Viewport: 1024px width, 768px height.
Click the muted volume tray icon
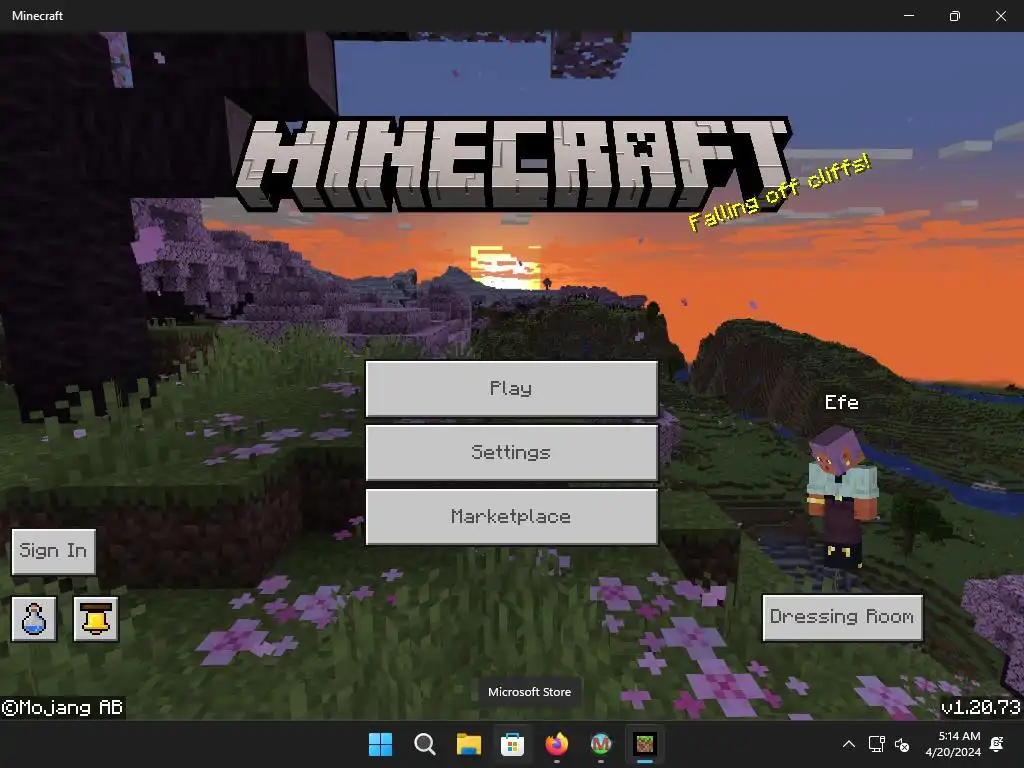coord(902,744)
